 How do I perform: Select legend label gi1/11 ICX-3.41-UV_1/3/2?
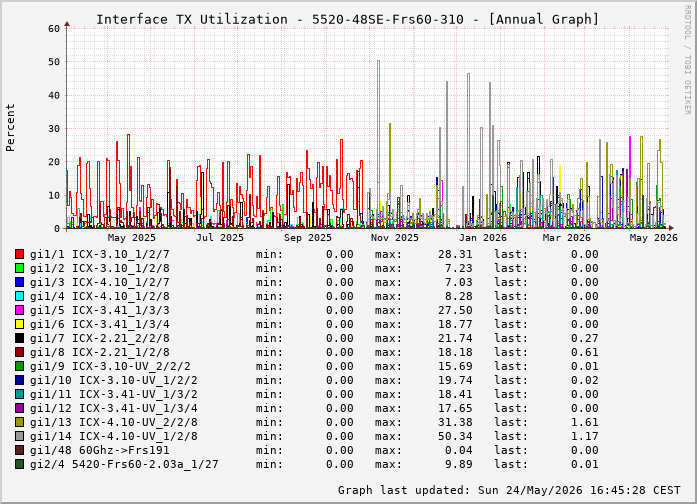point(114,394)
